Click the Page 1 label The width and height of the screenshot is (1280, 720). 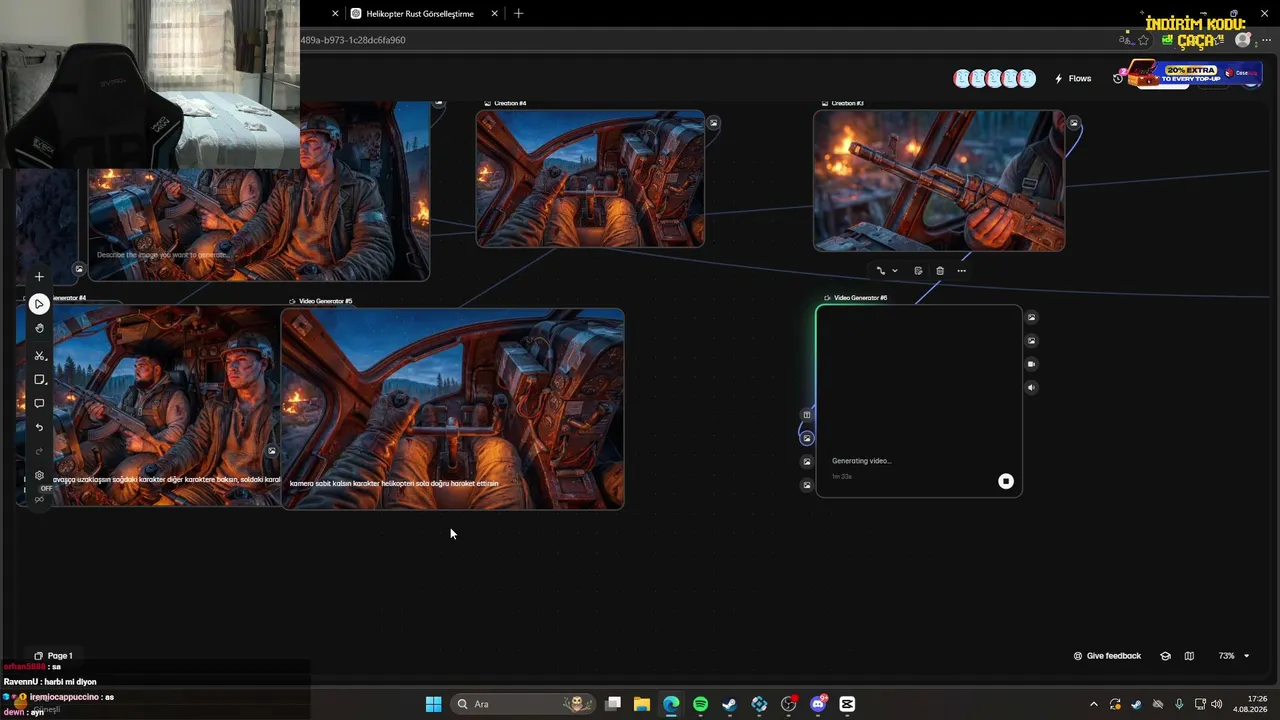click(60, 656)
